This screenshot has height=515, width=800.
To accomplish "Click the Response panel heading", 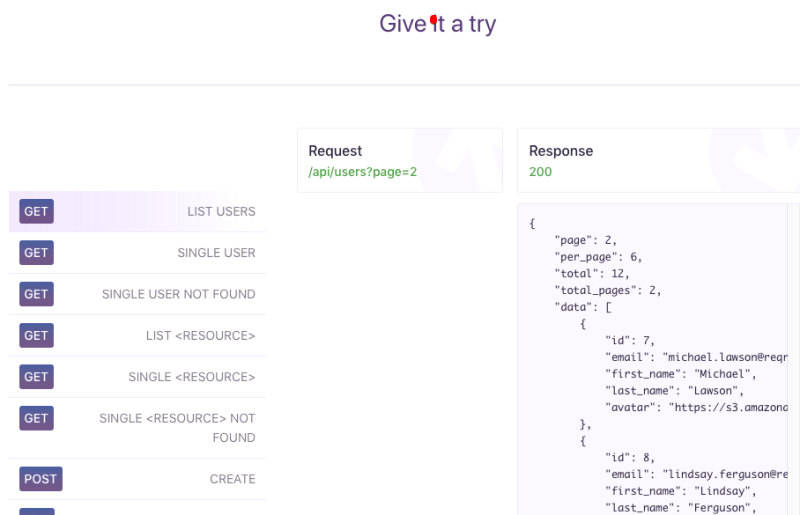I will 561,151.
